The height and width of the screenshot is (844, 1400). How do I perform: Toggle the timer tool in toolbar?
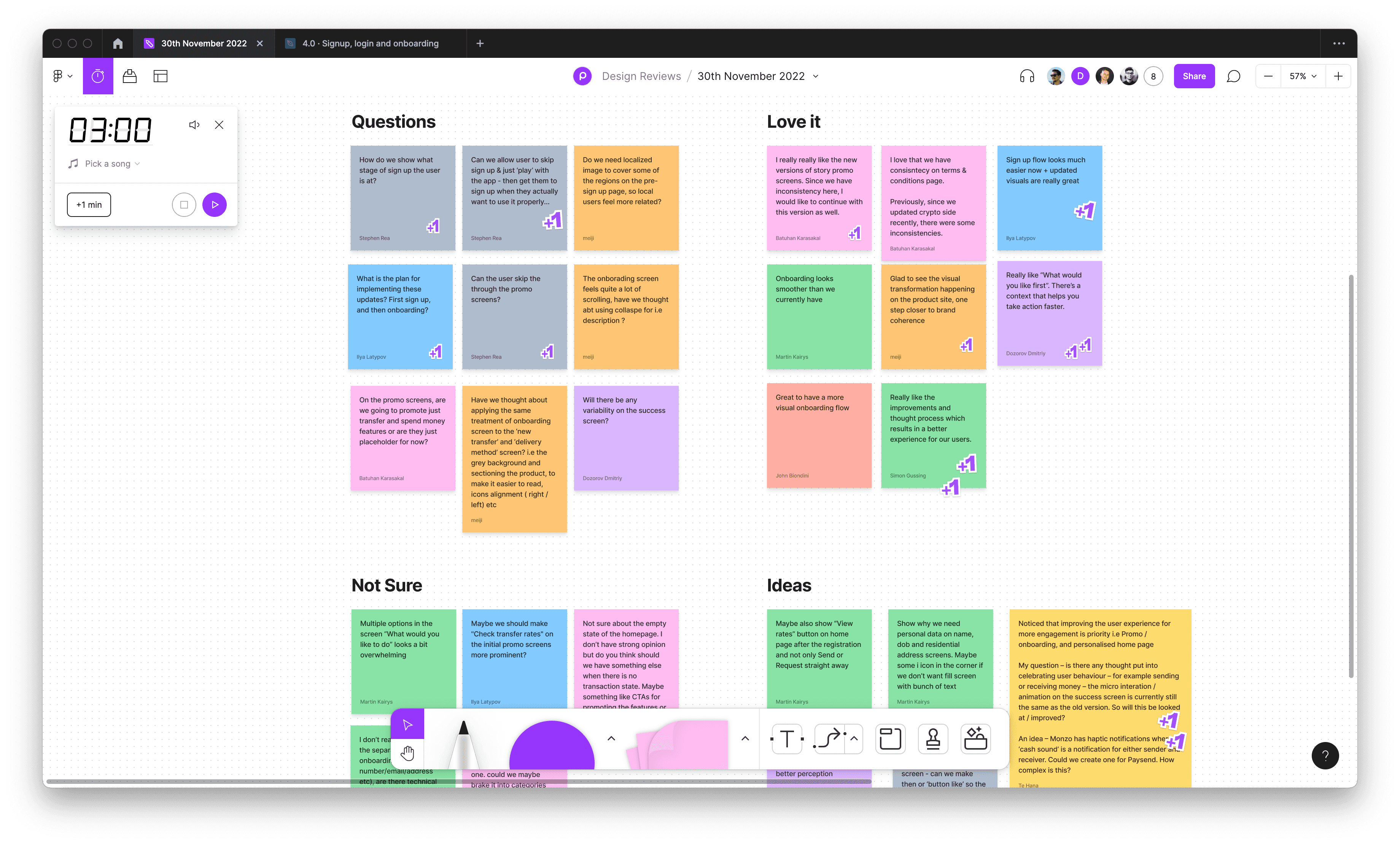98,76
